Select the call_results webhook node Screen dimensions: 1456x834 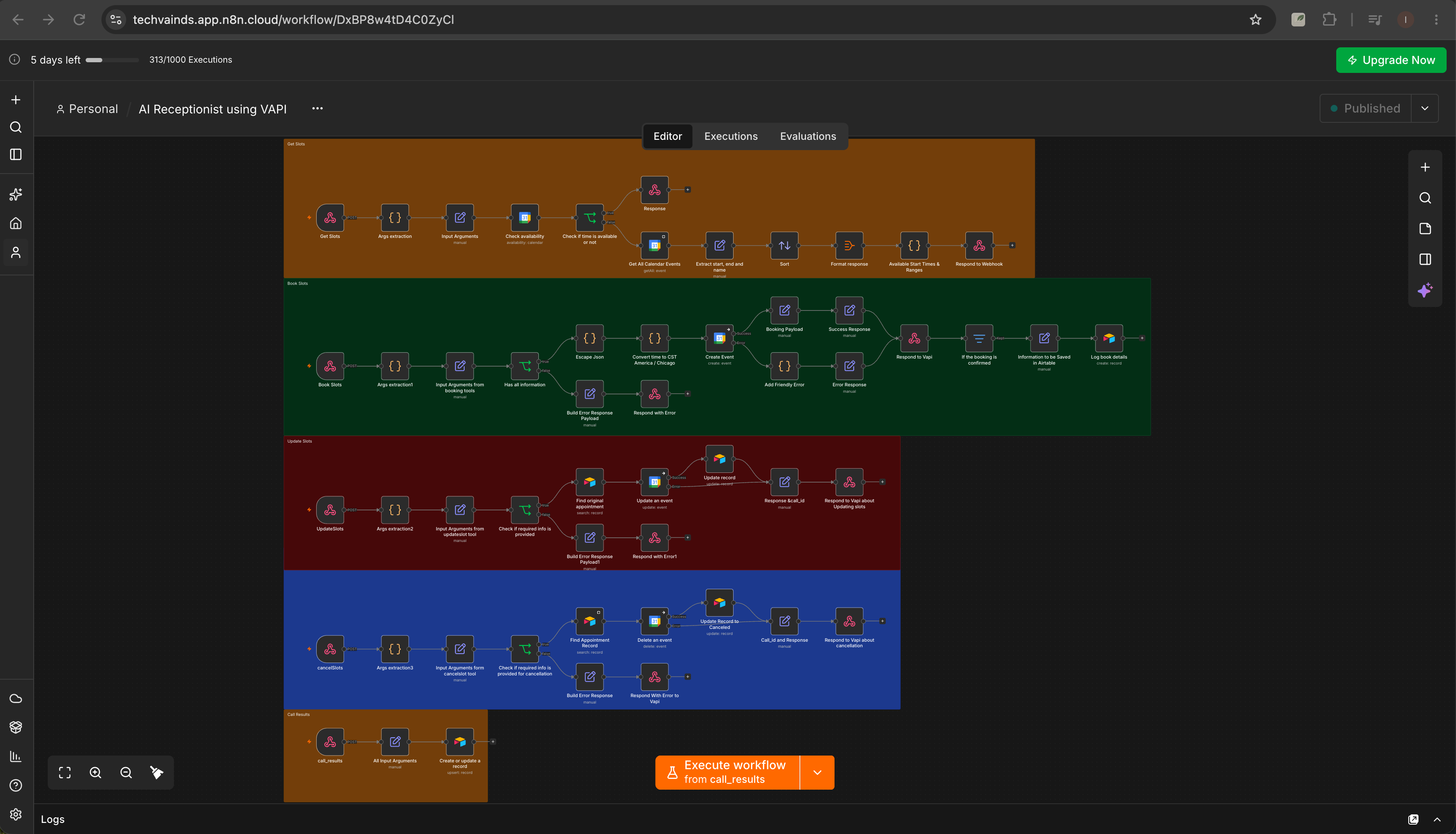(330, 742)
